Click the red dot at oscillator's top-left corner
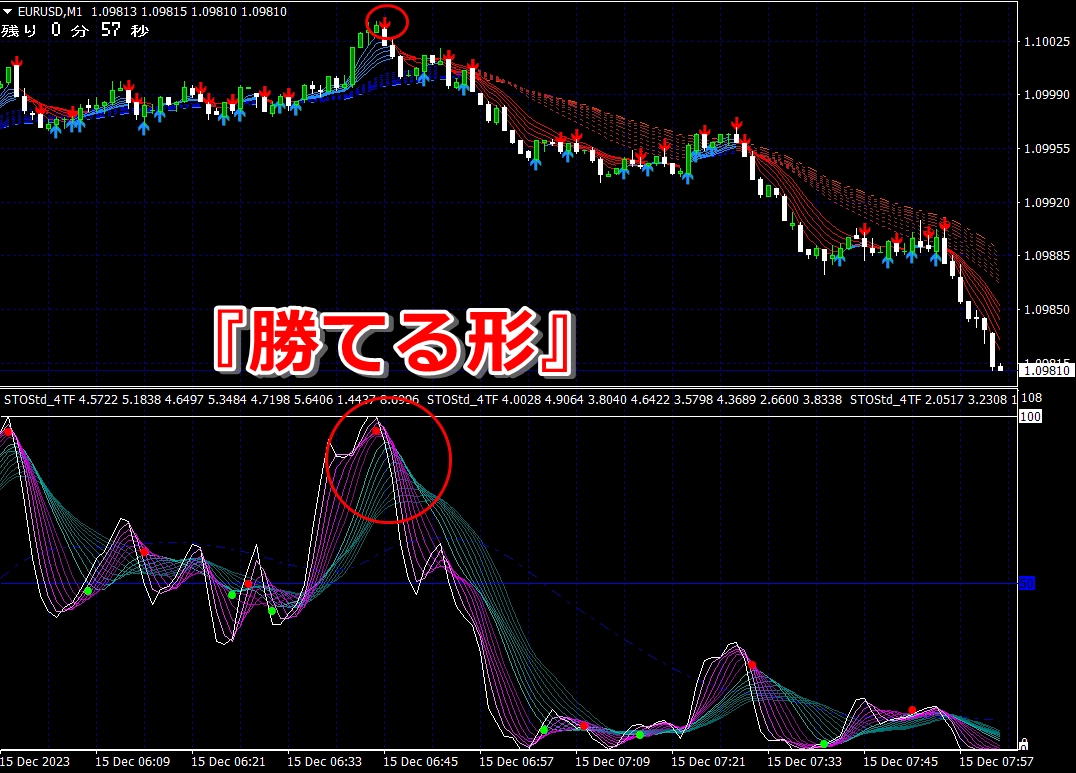Viewport: 1076px width, 773px height. pyautogui.click(x=8, y=432)
